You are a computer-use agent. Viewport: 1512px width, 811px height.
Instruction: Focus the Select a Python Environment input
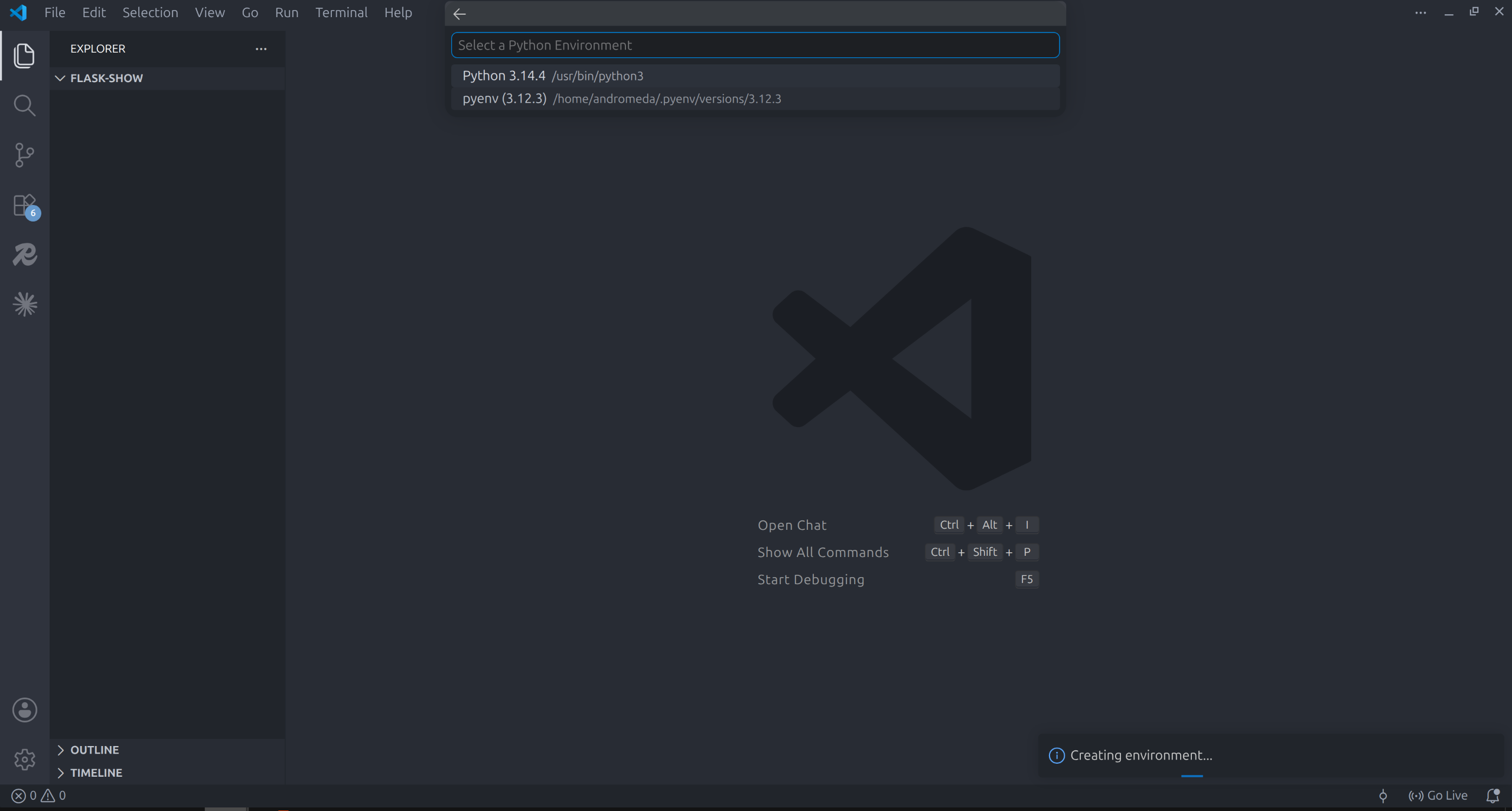click(x=755, y=45)
